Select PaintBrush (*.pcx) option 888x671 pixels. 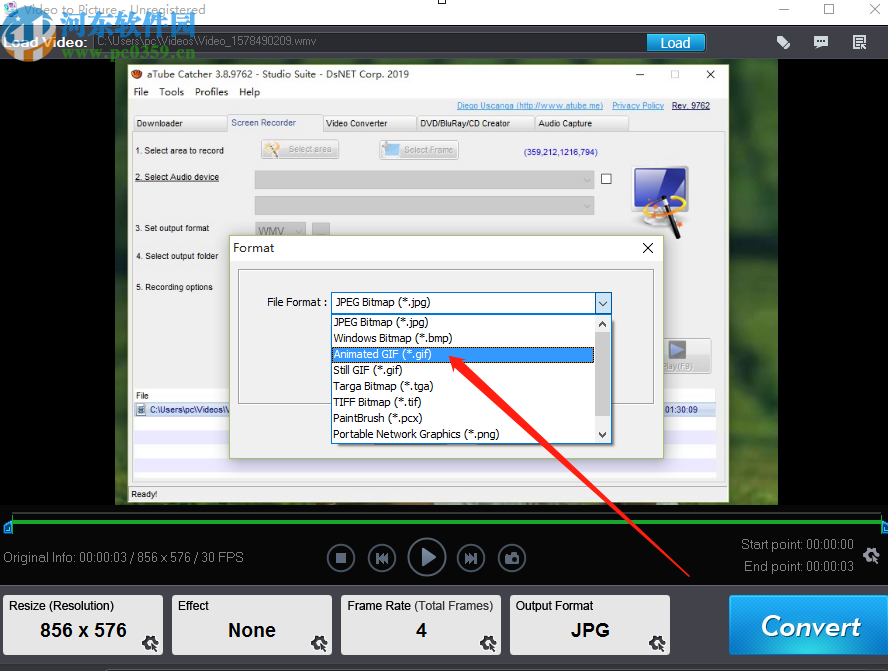pyautogui.click(x=463, y=418)
